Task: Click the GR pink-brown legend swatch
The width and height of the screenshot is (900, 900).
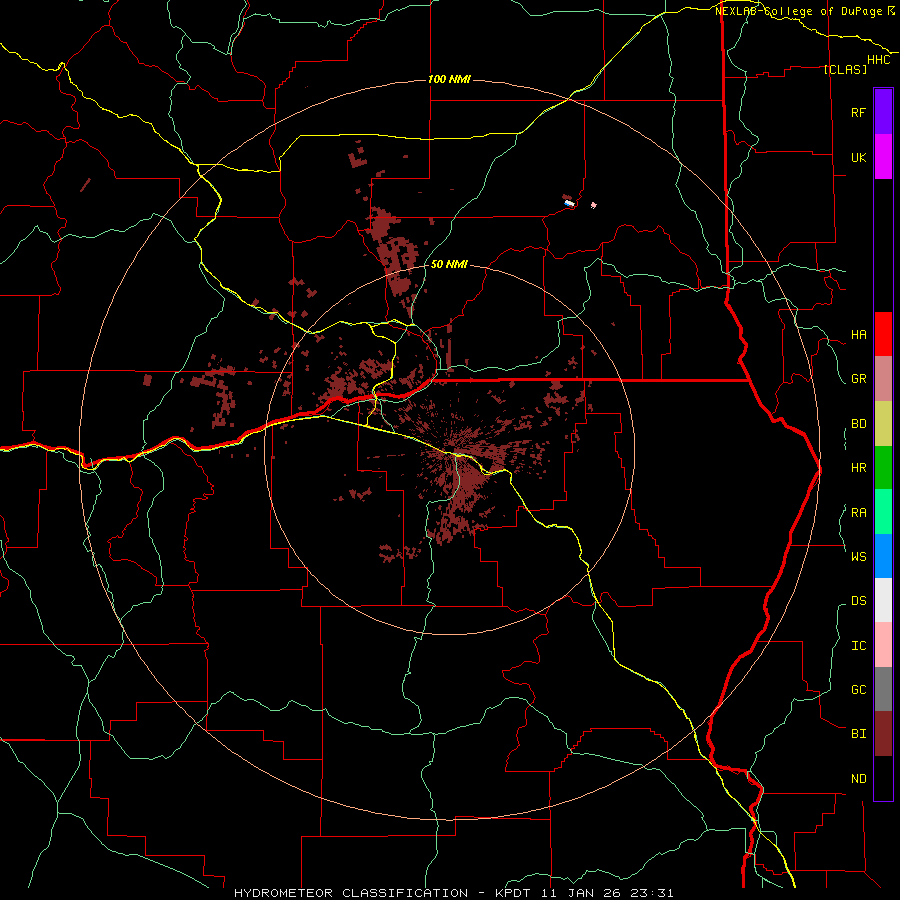Action: pos(883,379)
